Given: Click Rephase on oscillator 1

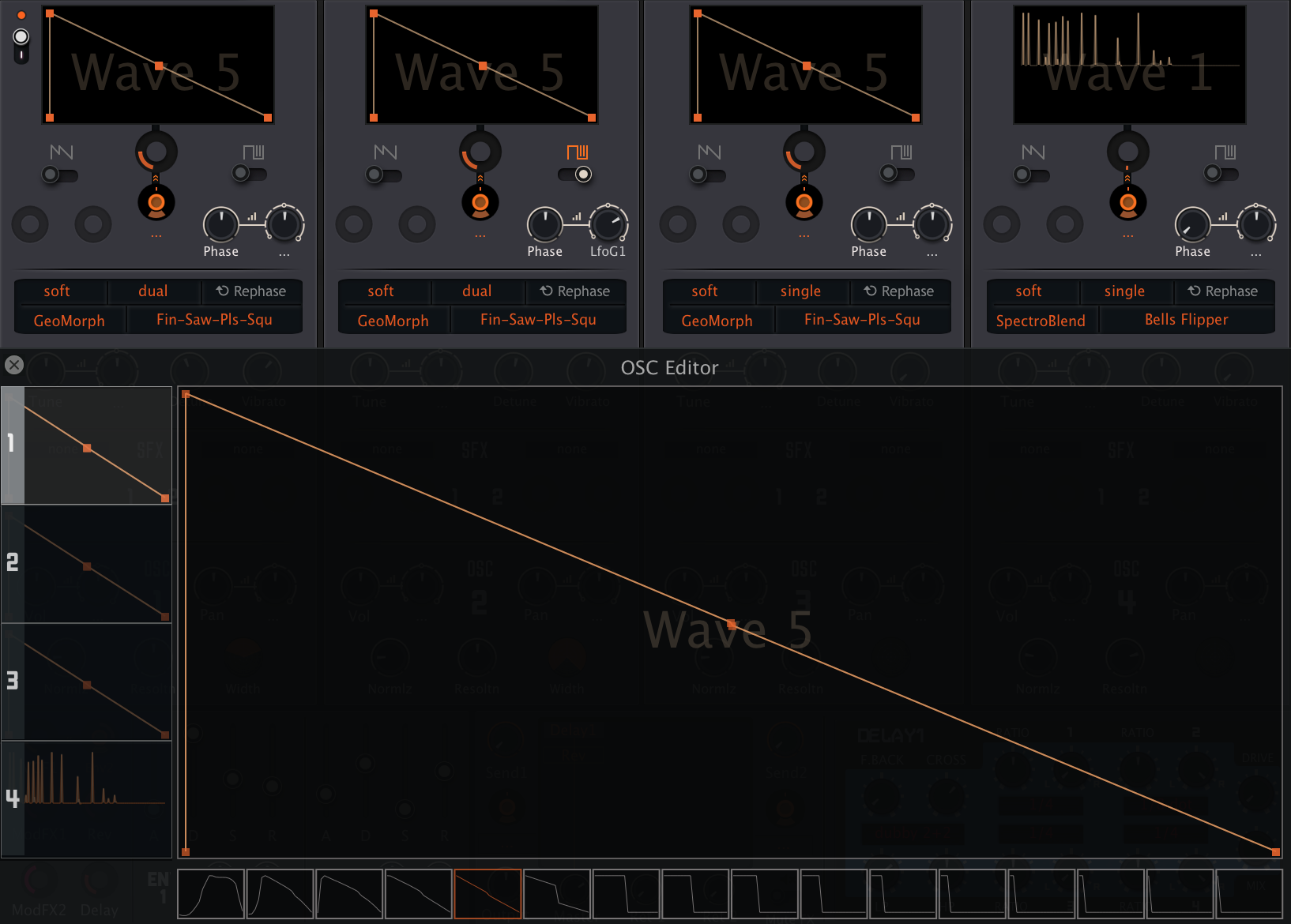Looking at the screenshot, I should (251, 291).
